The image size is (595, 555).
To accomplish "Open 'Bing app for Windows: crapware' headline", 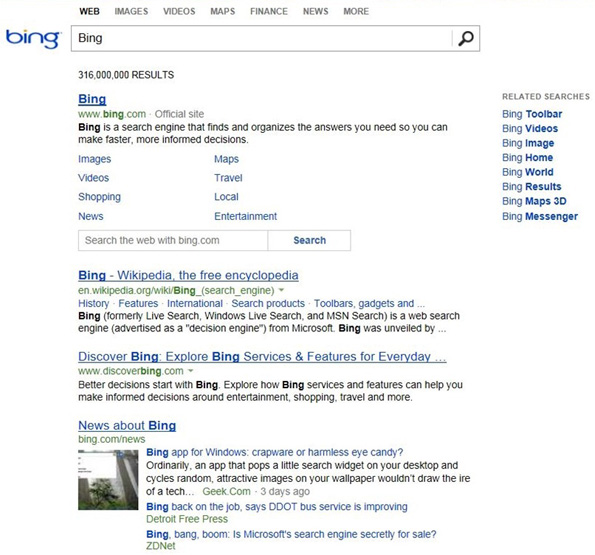I will 274,452.
